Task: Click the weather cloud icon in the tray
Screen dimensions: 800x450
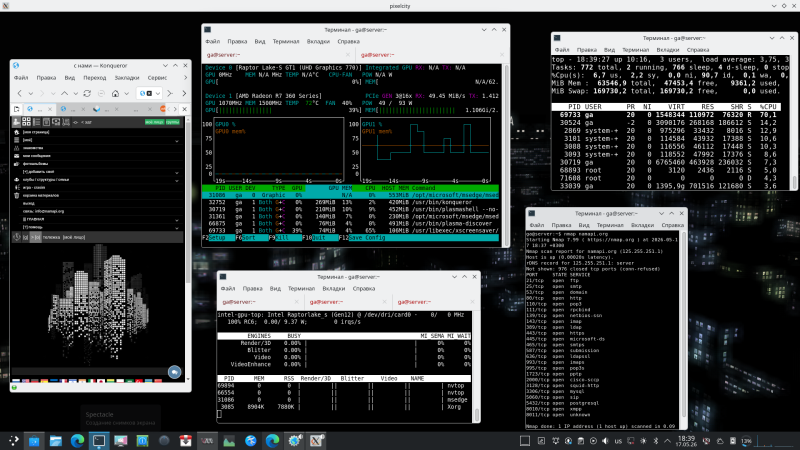Action: [720, 441]
